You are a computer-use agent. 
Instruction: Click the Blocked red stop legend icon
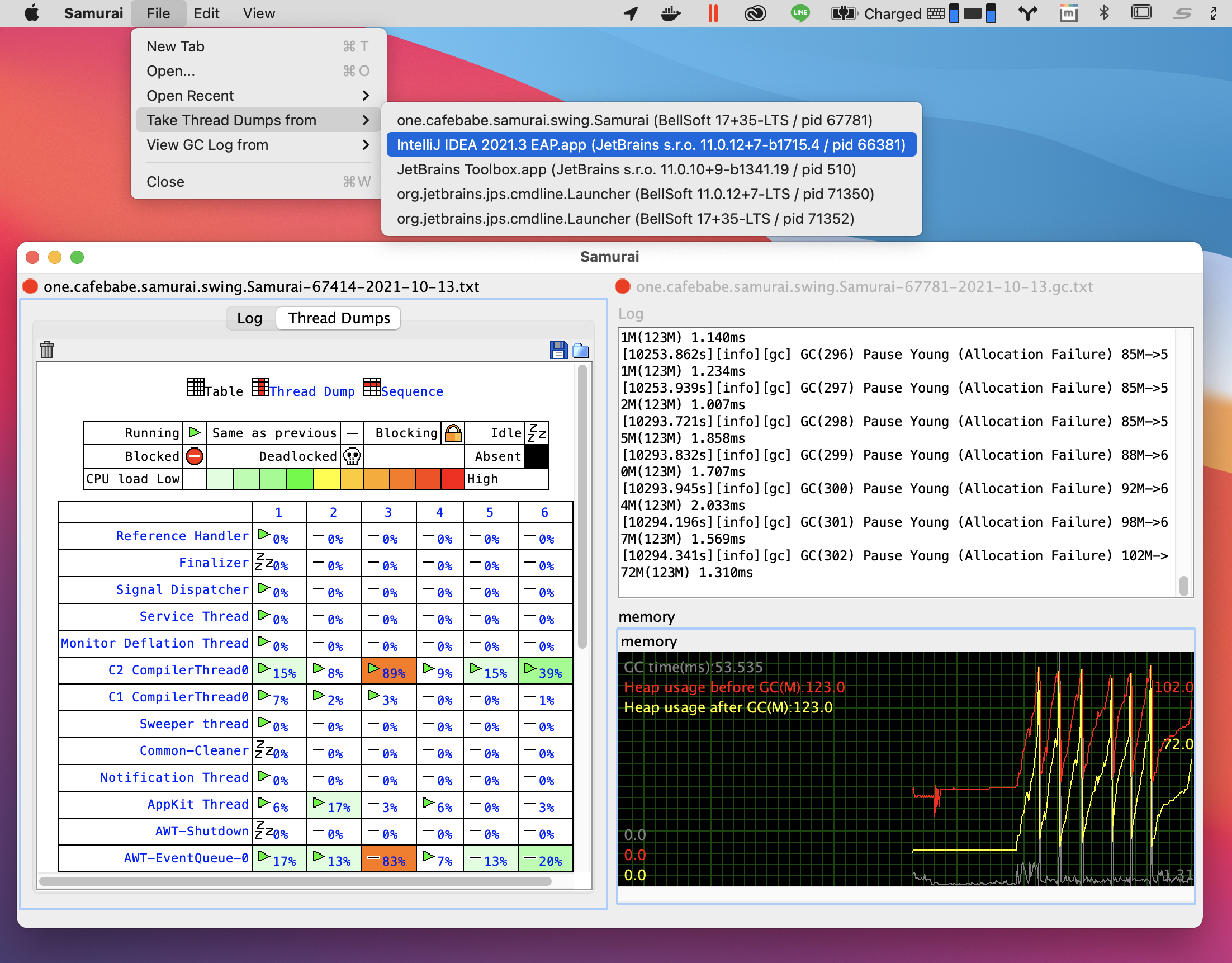tap(195, 456)
